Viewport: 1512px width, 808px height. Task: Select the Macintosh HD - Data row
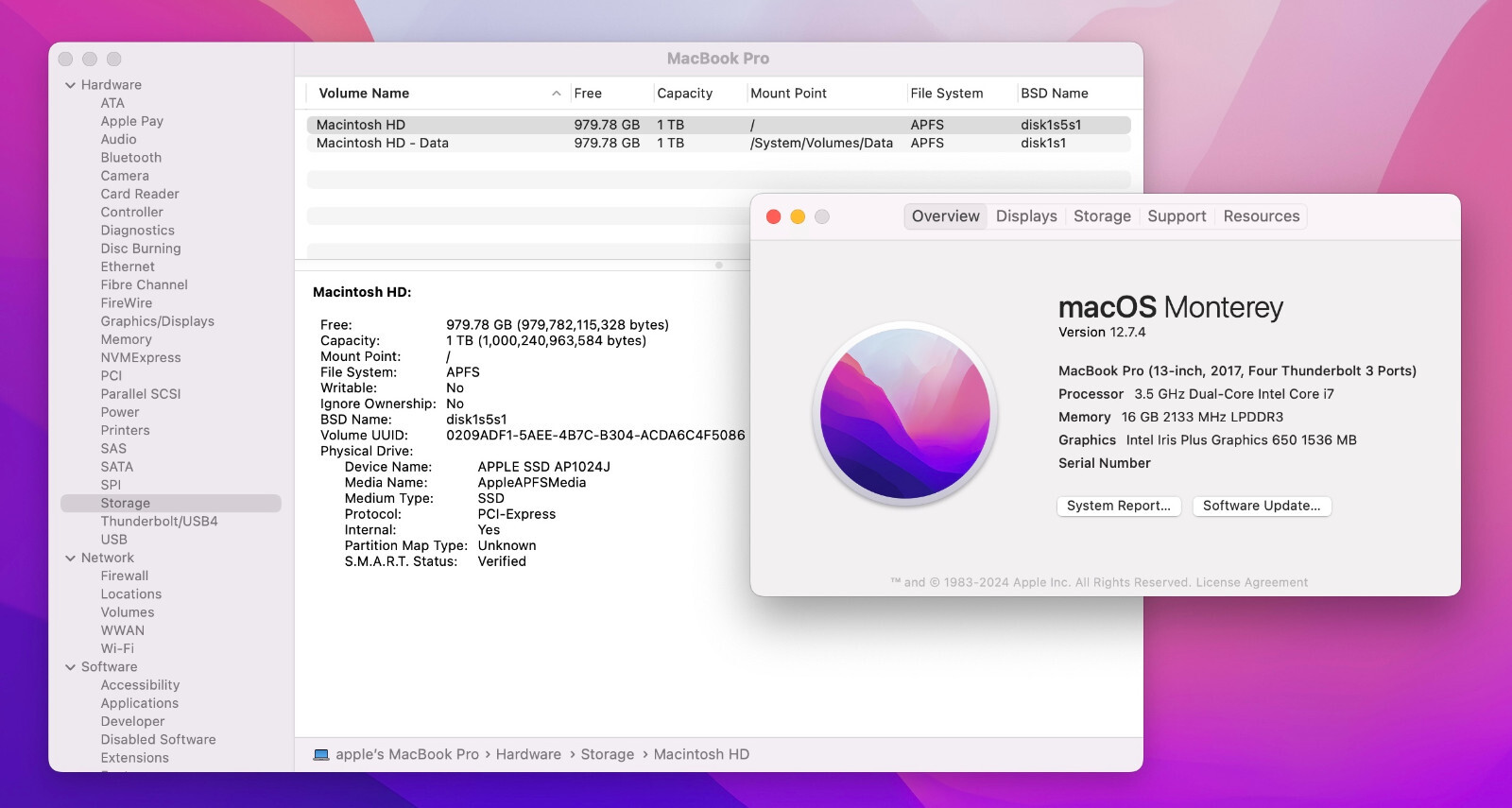718,143
